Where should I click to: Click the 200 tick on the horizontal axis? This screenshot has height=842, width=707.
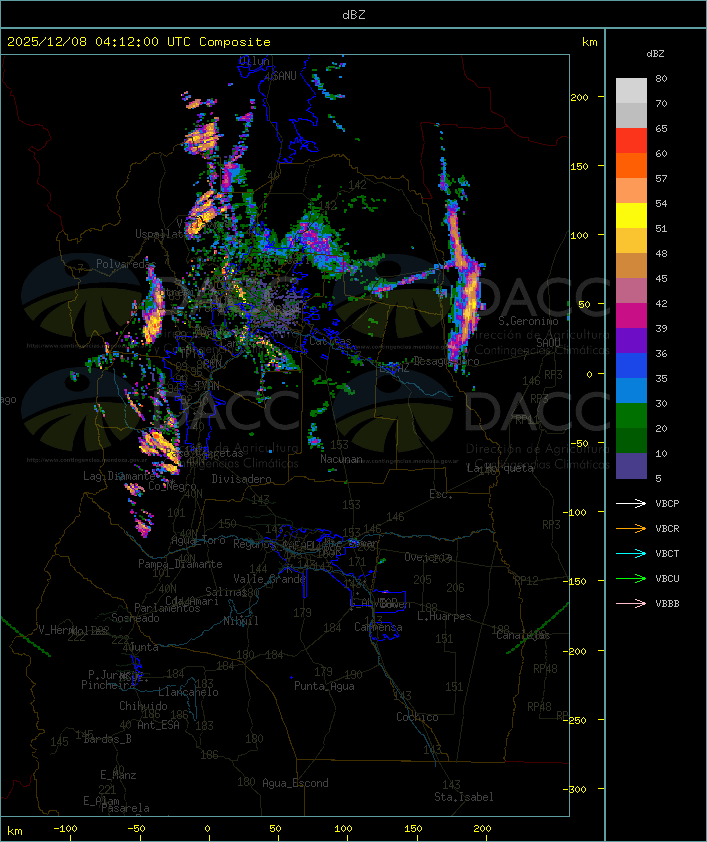(x=482, y=829)
